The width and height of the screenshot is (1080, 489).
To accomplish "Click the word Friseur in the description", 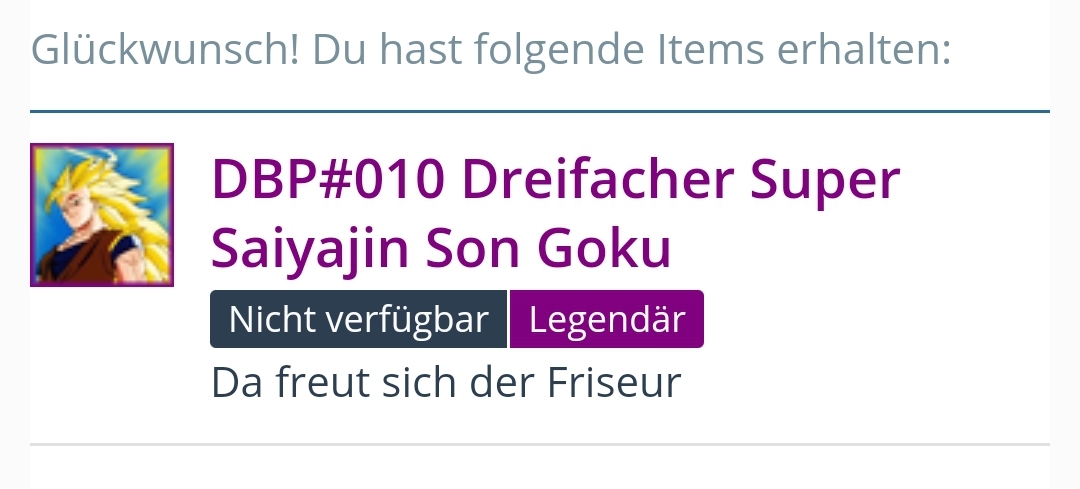I will (x=614, y=382).
